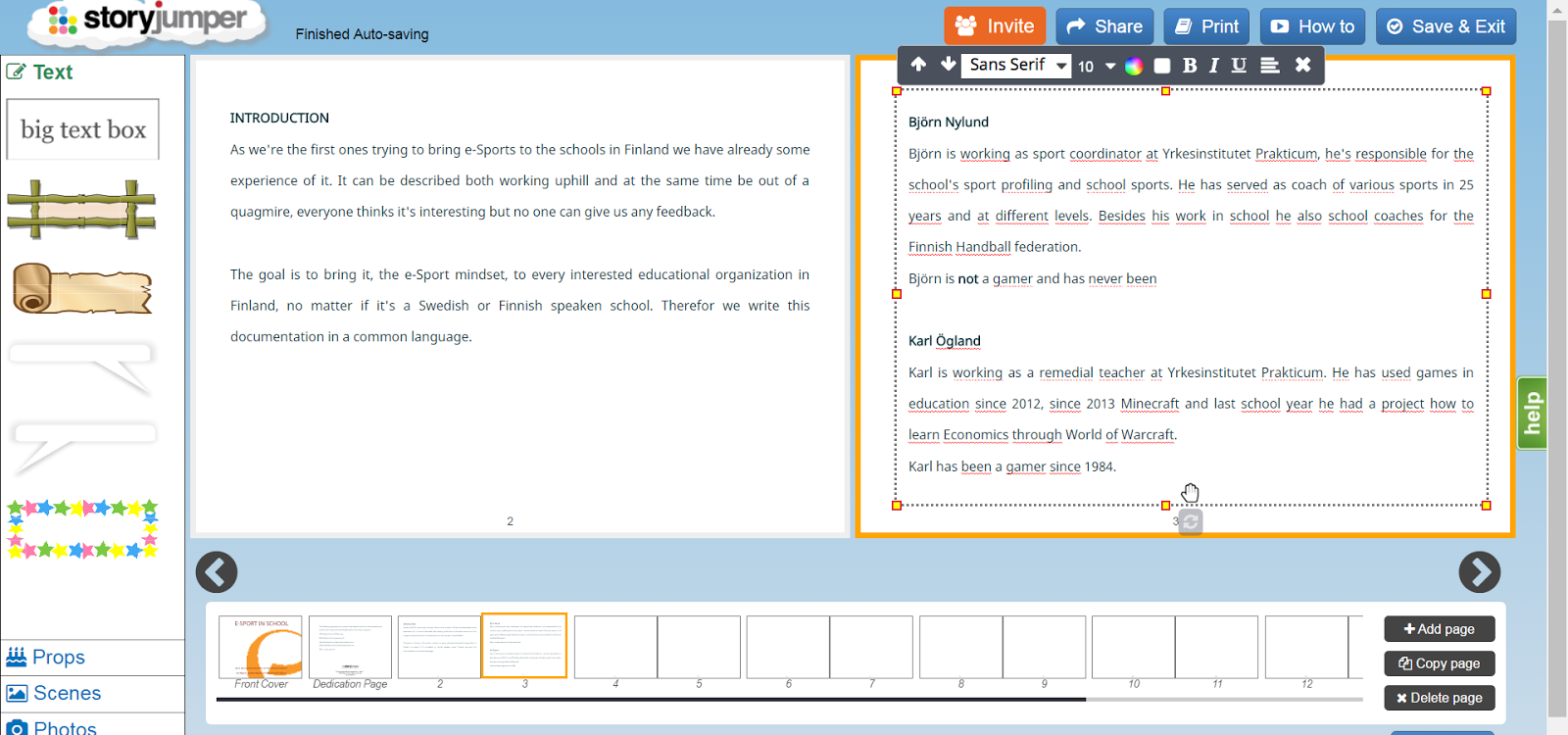Click the Björn Nylund heading text
The width and height of the screenshot is (1568, 735).
coord(949,122)
